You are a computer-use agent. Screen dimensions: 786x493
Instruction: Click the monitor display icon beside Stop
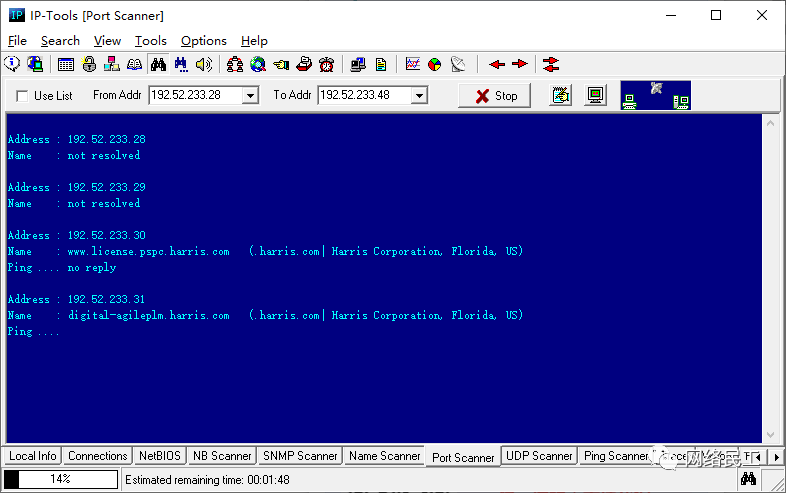pyautogui.click(x=596, y=95)
